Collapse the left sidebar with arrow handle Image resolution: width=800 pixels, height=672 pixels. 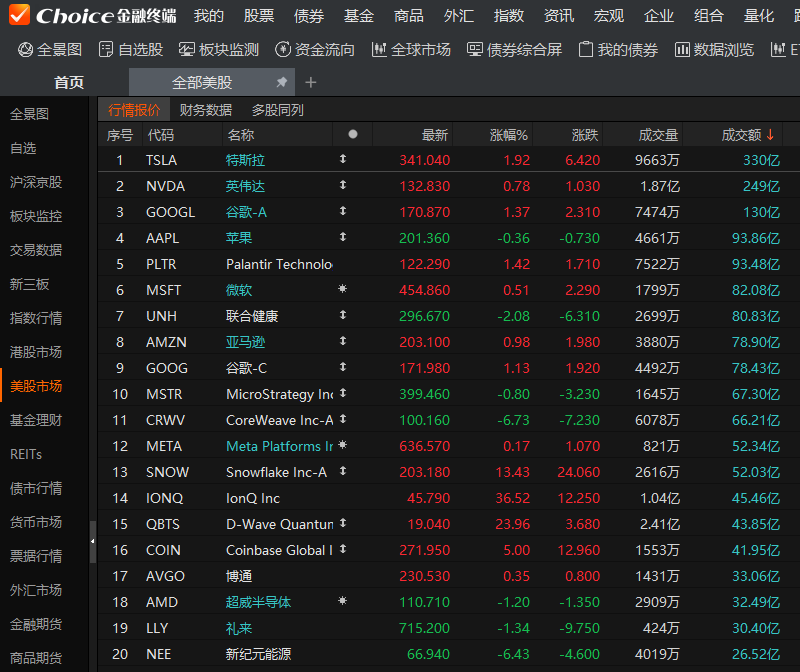[92, 541]
